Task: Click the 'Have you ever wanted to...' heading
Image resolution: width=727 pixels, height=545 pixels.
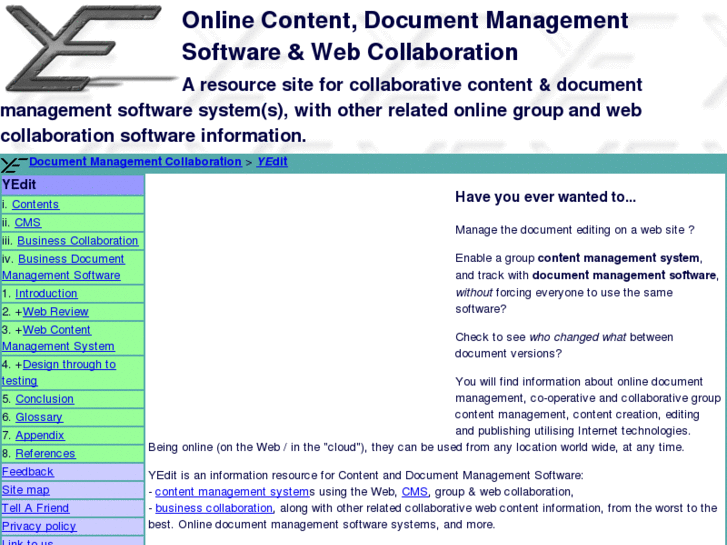Action: pyautogui.click(x=545, y=197)
